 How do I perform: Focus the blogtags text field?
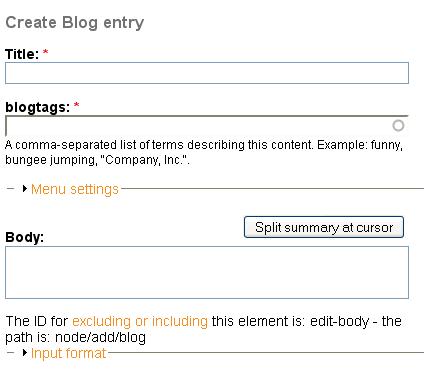pyautogui.click(x=207, y=126)
